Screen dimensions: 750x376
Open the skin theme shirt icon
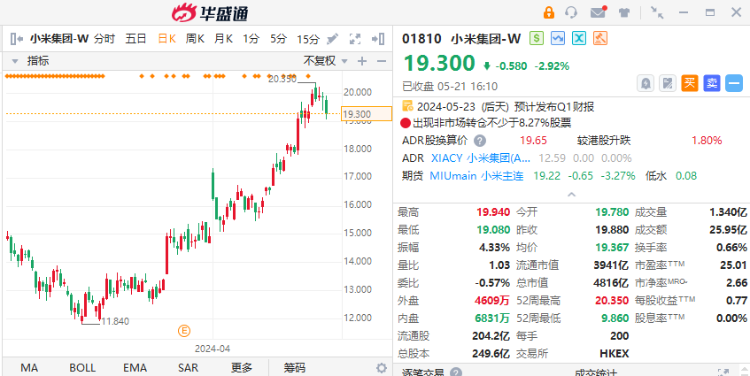[x=624, y=12]
